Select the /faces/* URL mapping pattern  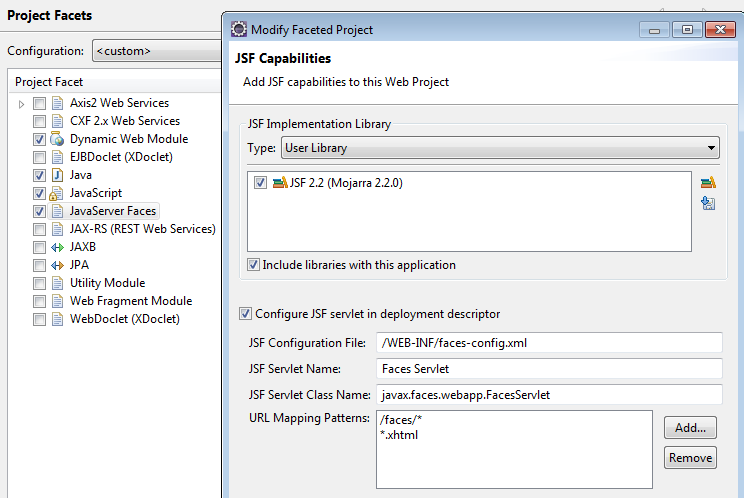[x=402, y=420]
